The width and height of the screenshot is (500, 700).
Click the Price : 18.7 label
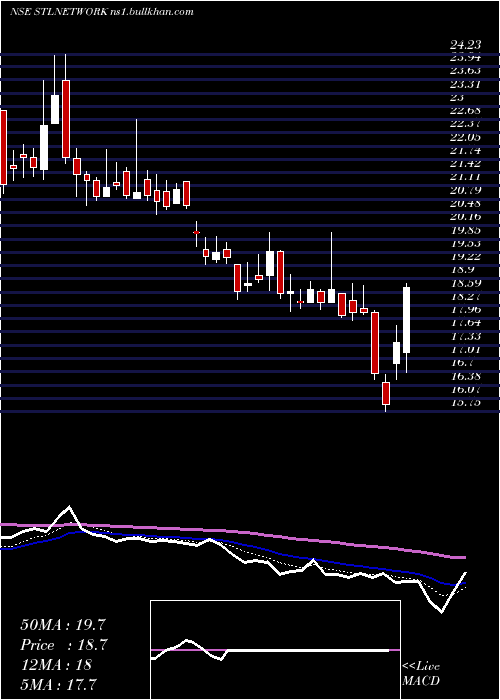pyautogui.click(x=64, y=645)
